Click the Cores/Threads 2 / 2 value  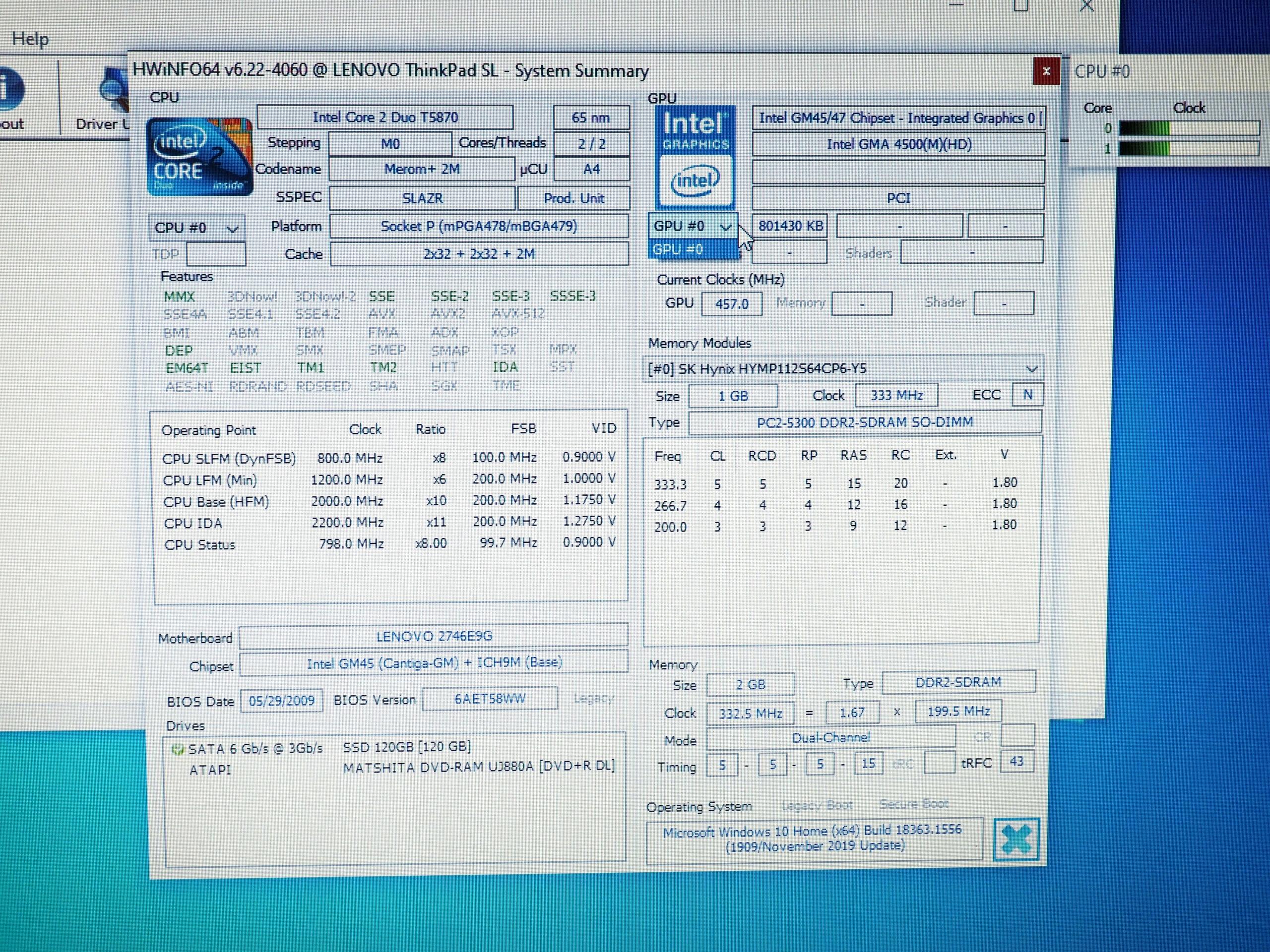(591, 143)
